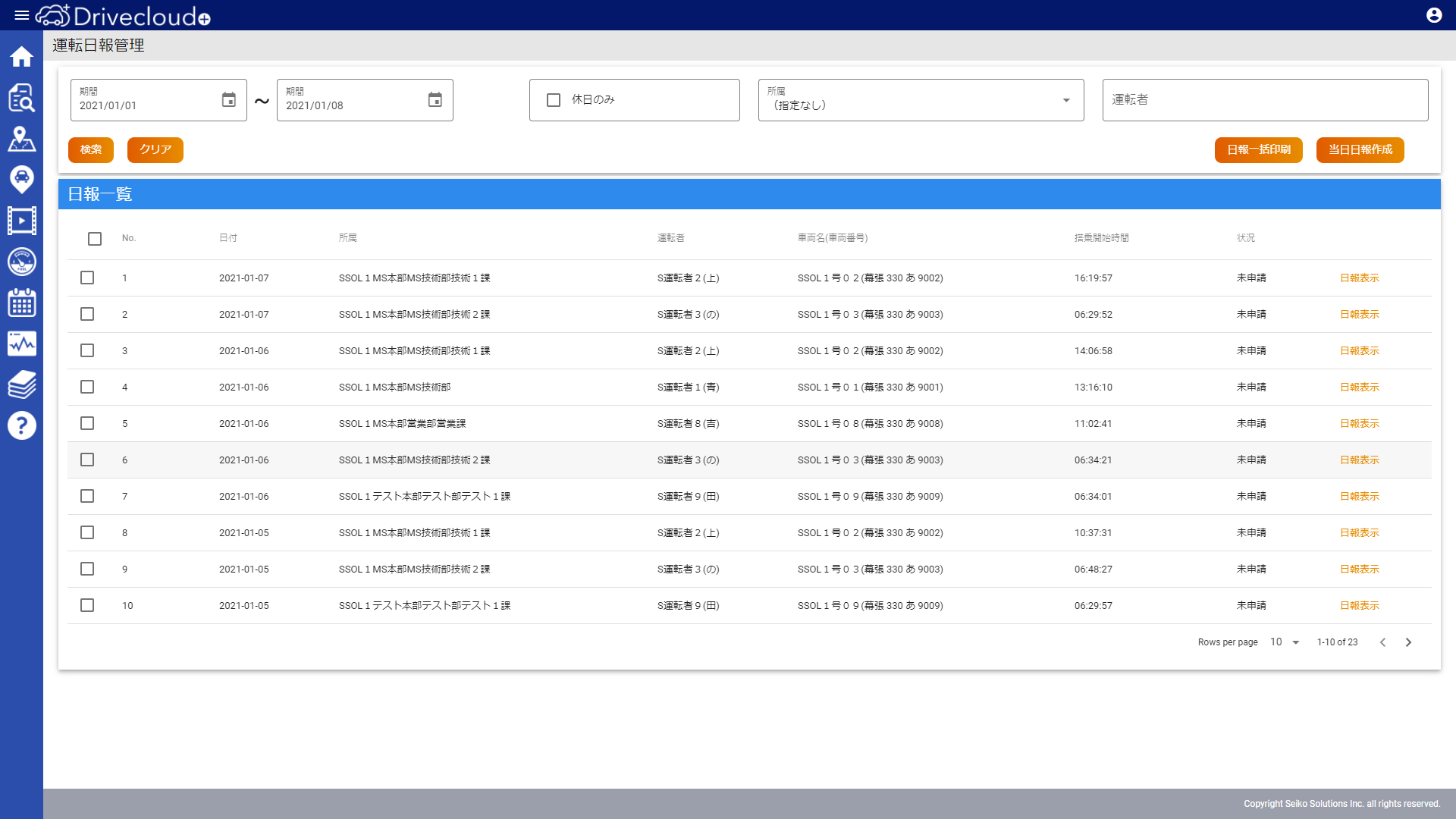Click the 検索 button
This screenshot has height=819, width=1456.
[91, 150]
